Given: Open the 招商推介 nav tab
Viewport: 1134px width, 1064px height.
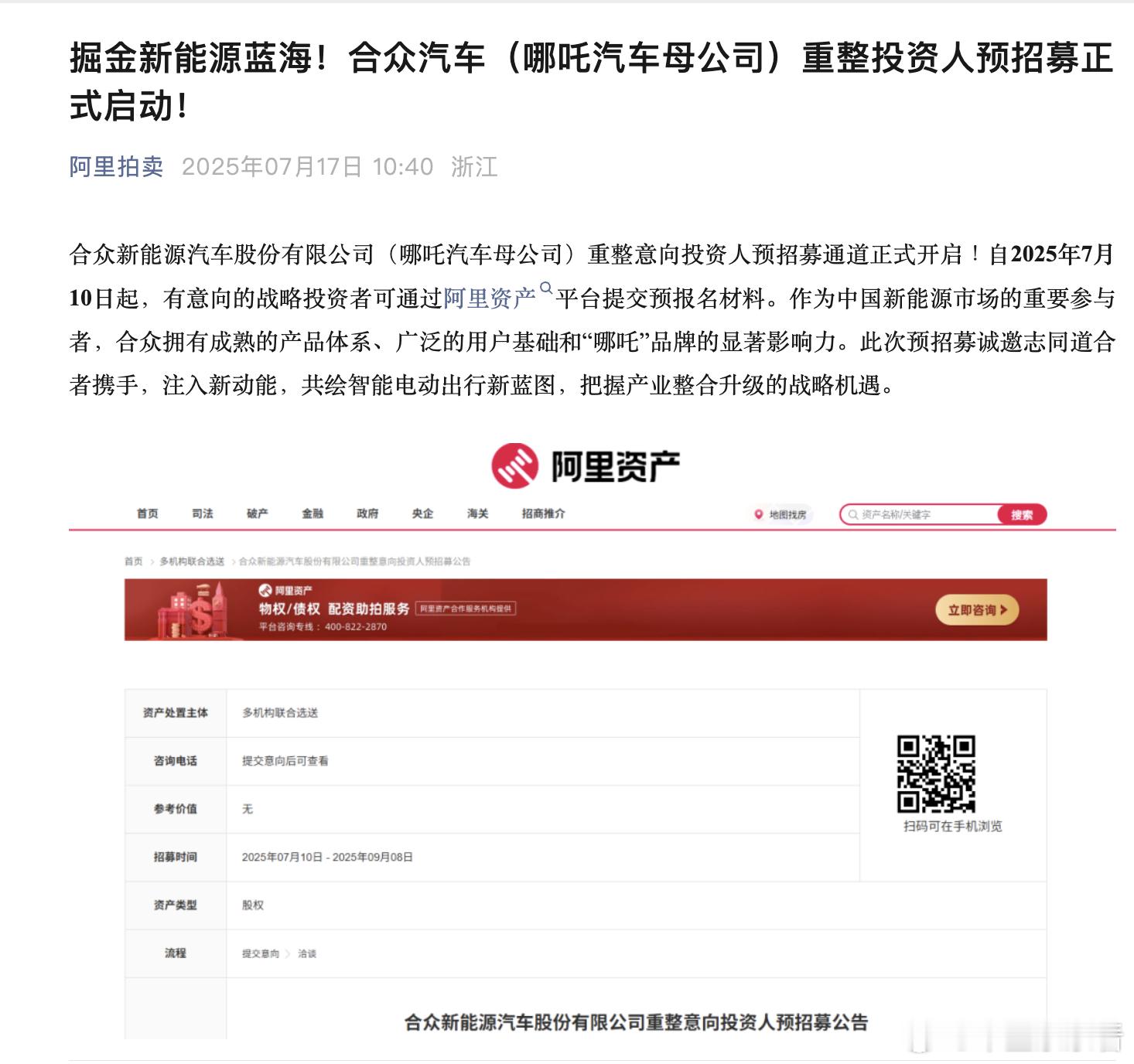Looking at the screenshot, I should click(543, 513).
